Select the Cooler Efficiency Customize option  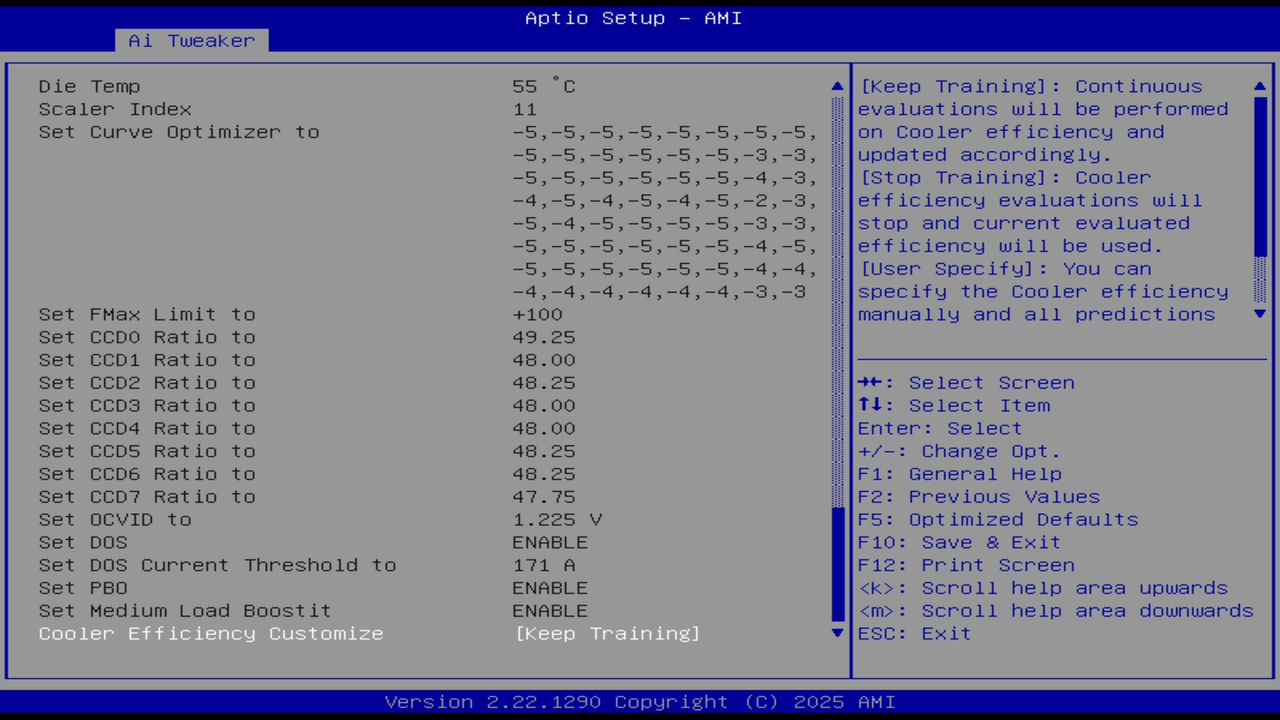point(210,633)
